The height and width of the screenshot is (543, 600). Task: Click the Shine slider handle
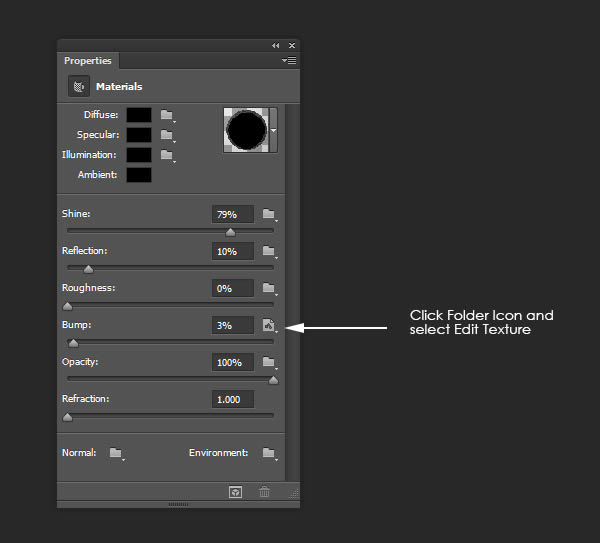pos(230,232)
